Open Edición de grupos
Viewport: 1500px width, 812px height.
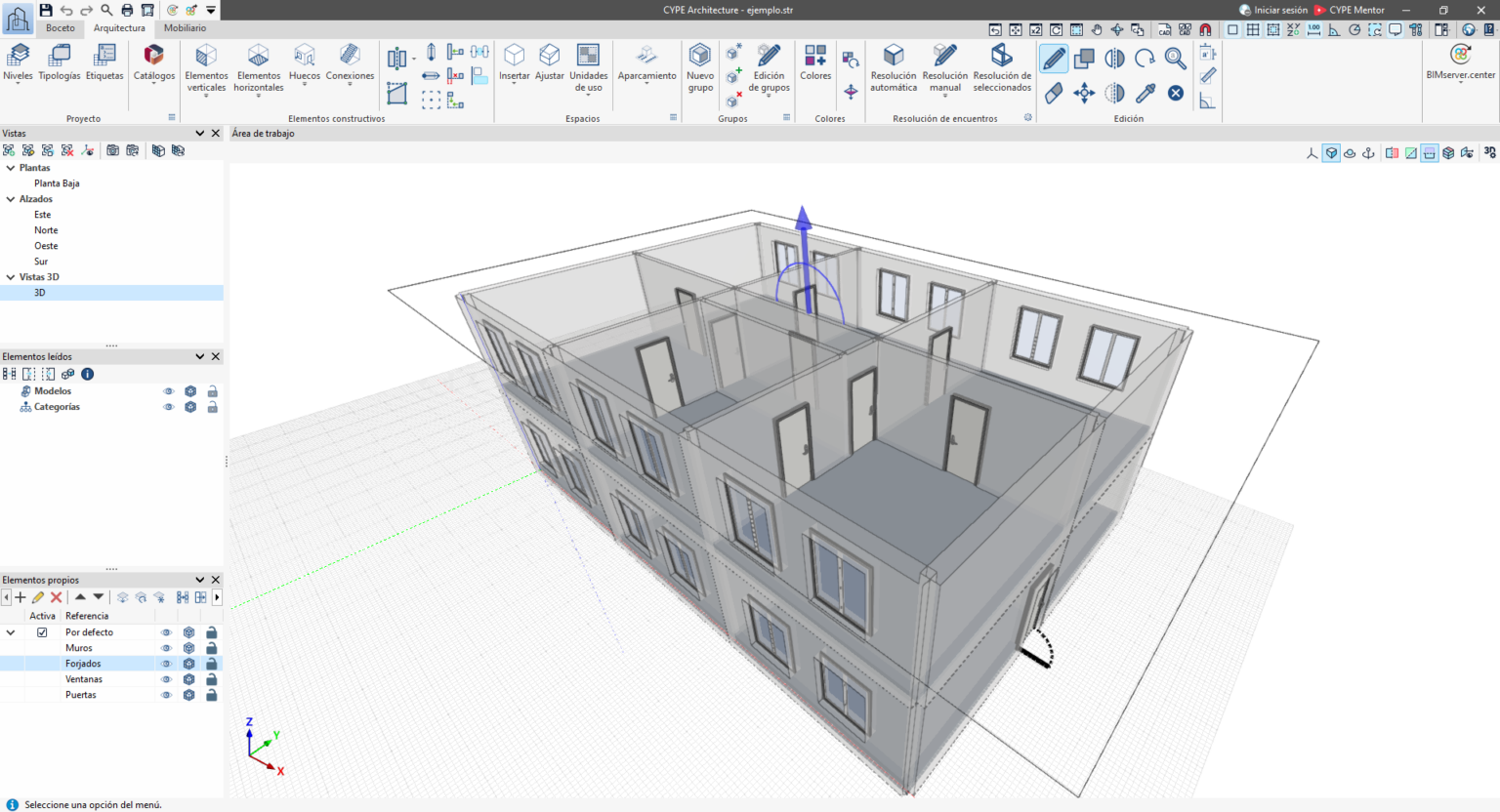769,68
